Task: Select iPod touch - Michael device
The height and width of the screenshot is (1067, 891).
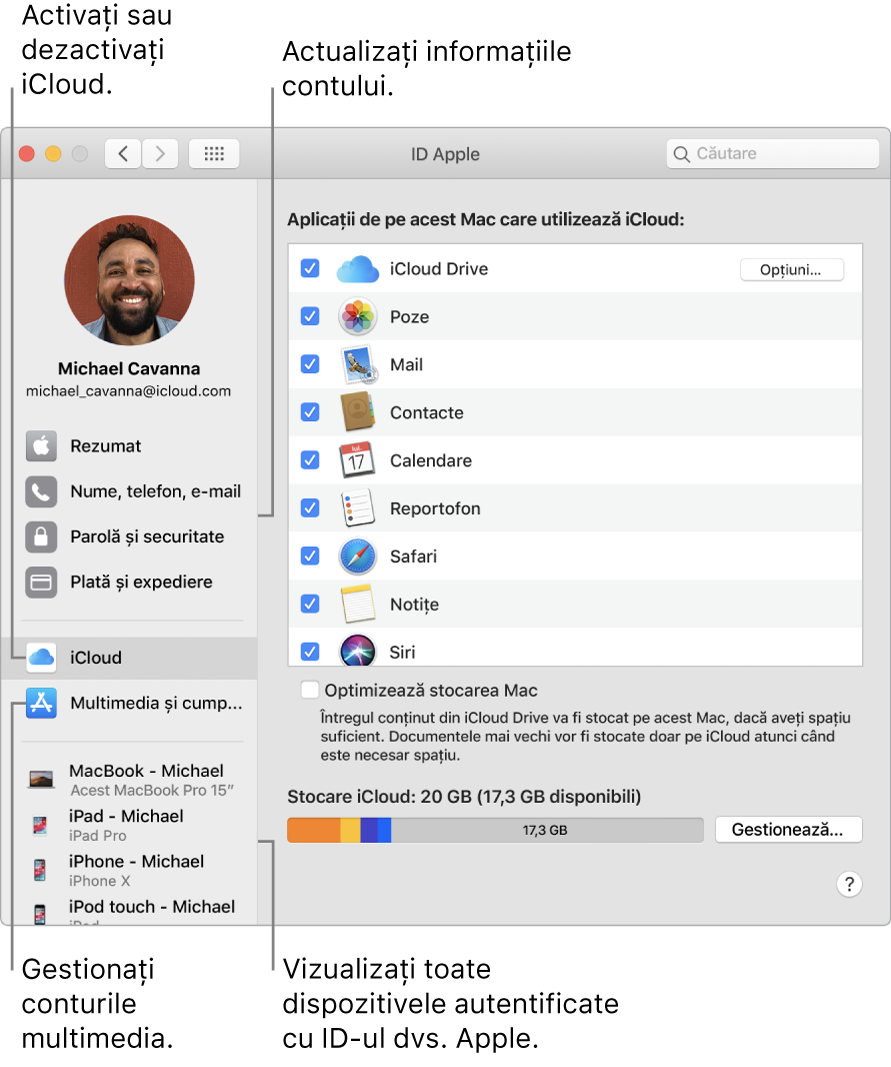Action: (x=133, y=909)
